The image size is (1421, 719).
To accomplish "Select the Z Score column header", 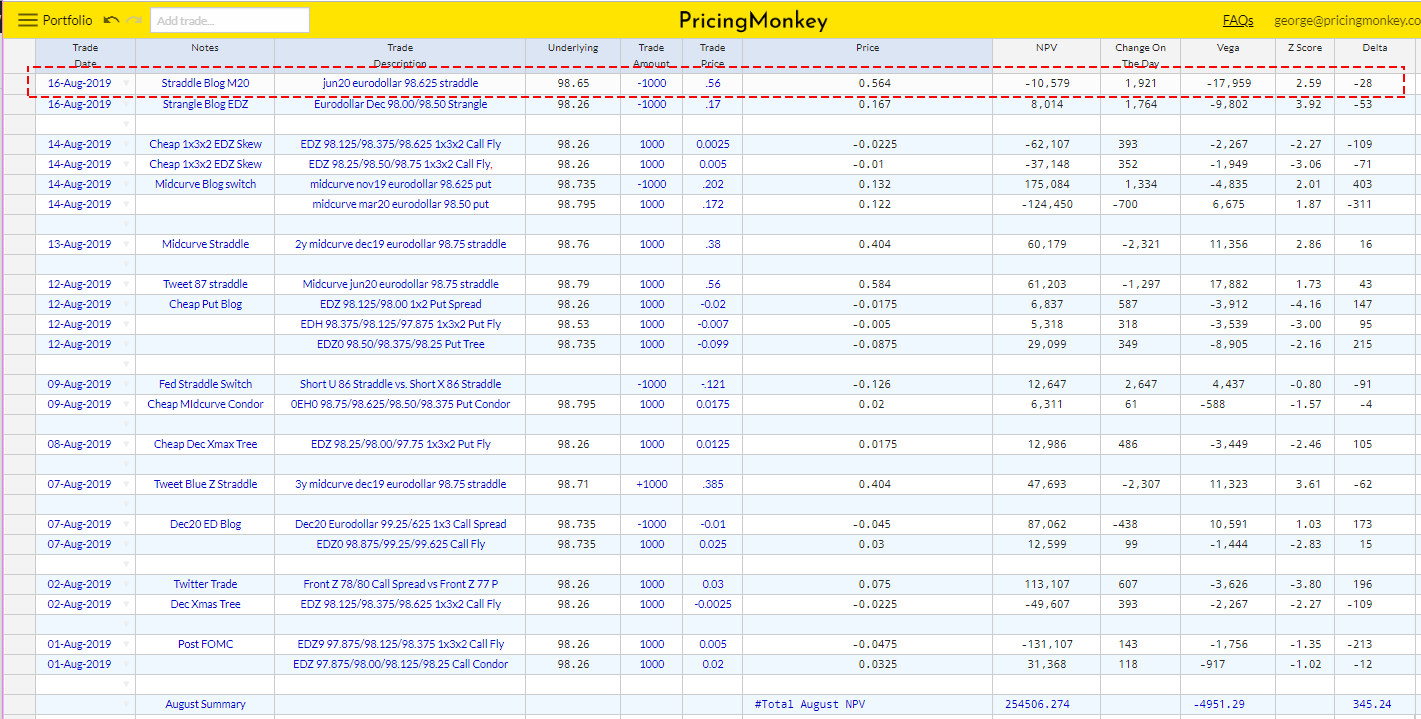I will tap(1305, 55).
